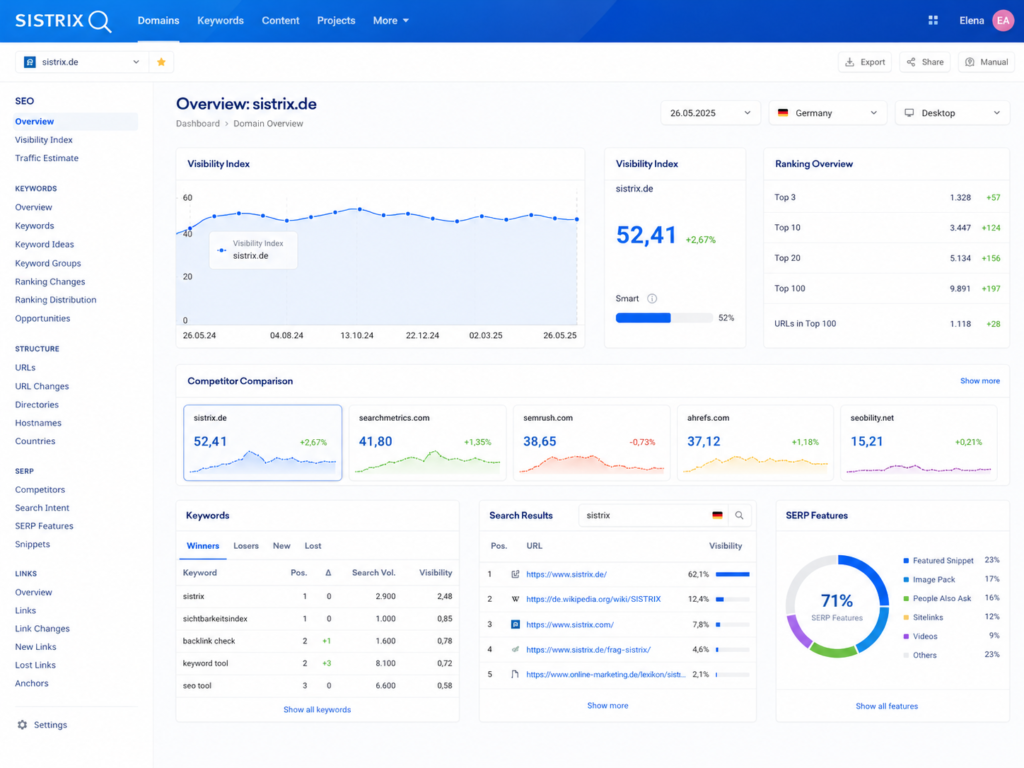Open Elena's EA profile avatar
This screenshot has width=1024, height=768.
pyautogui.click(x=1002, y=20)
